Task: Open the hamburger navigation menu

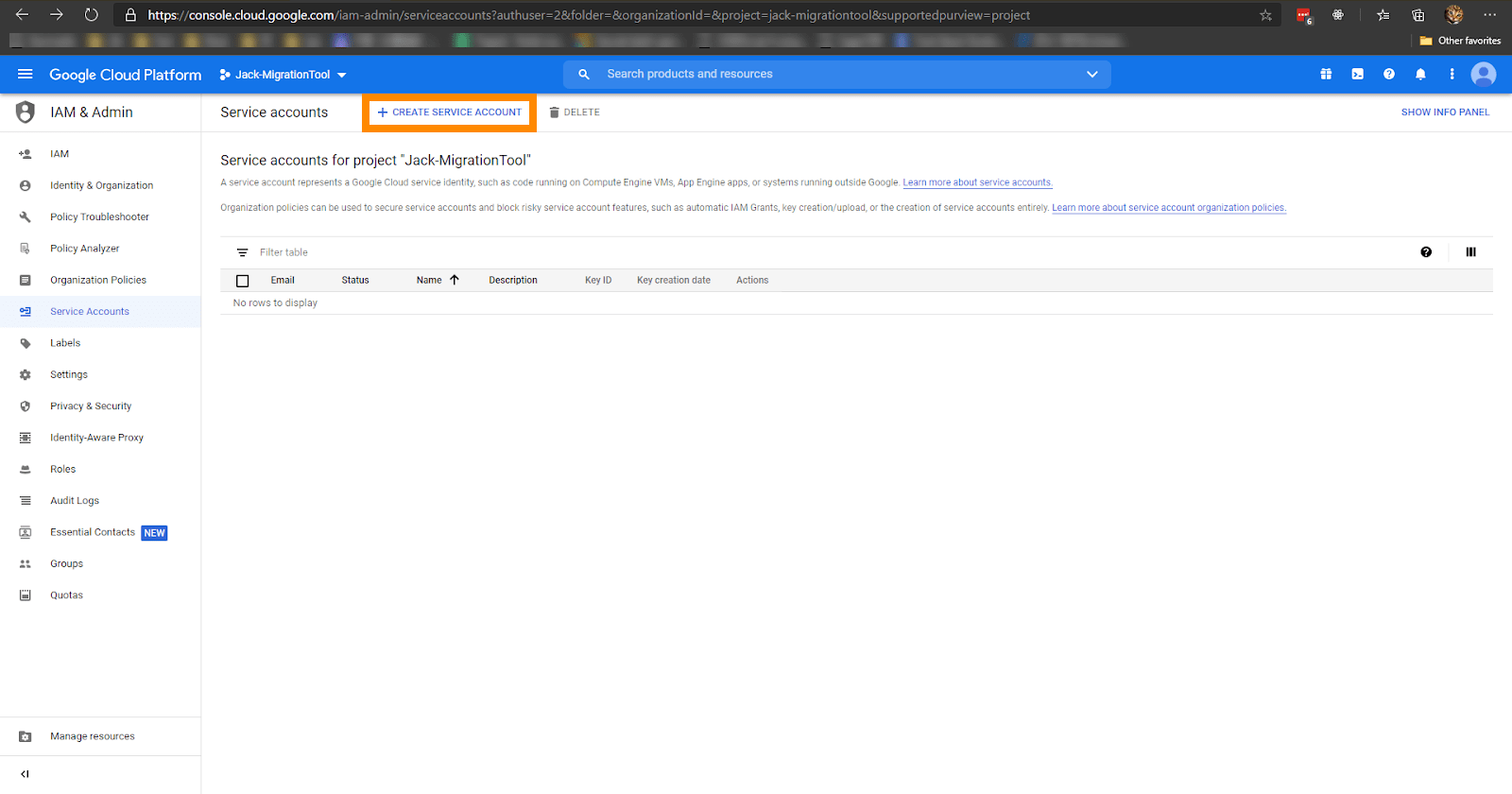Action: [26, 74]
